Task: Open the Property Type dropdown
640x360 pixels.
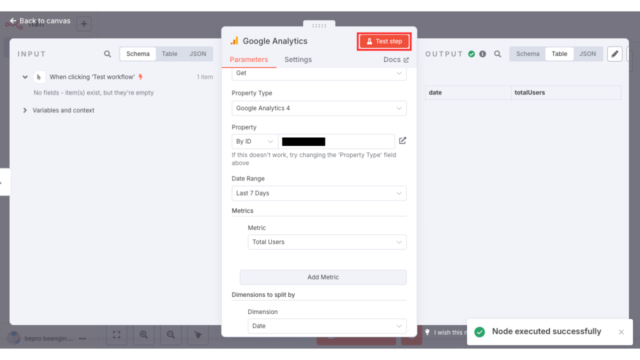Action: point(319,108)
